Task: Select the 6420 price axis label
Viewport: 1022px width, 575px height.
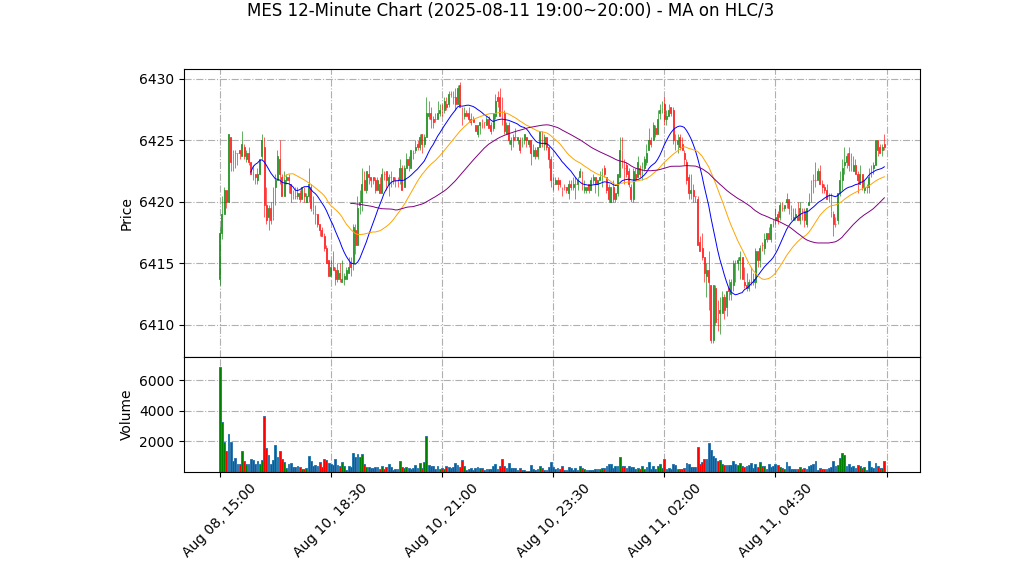Action: tap(156, 203)
